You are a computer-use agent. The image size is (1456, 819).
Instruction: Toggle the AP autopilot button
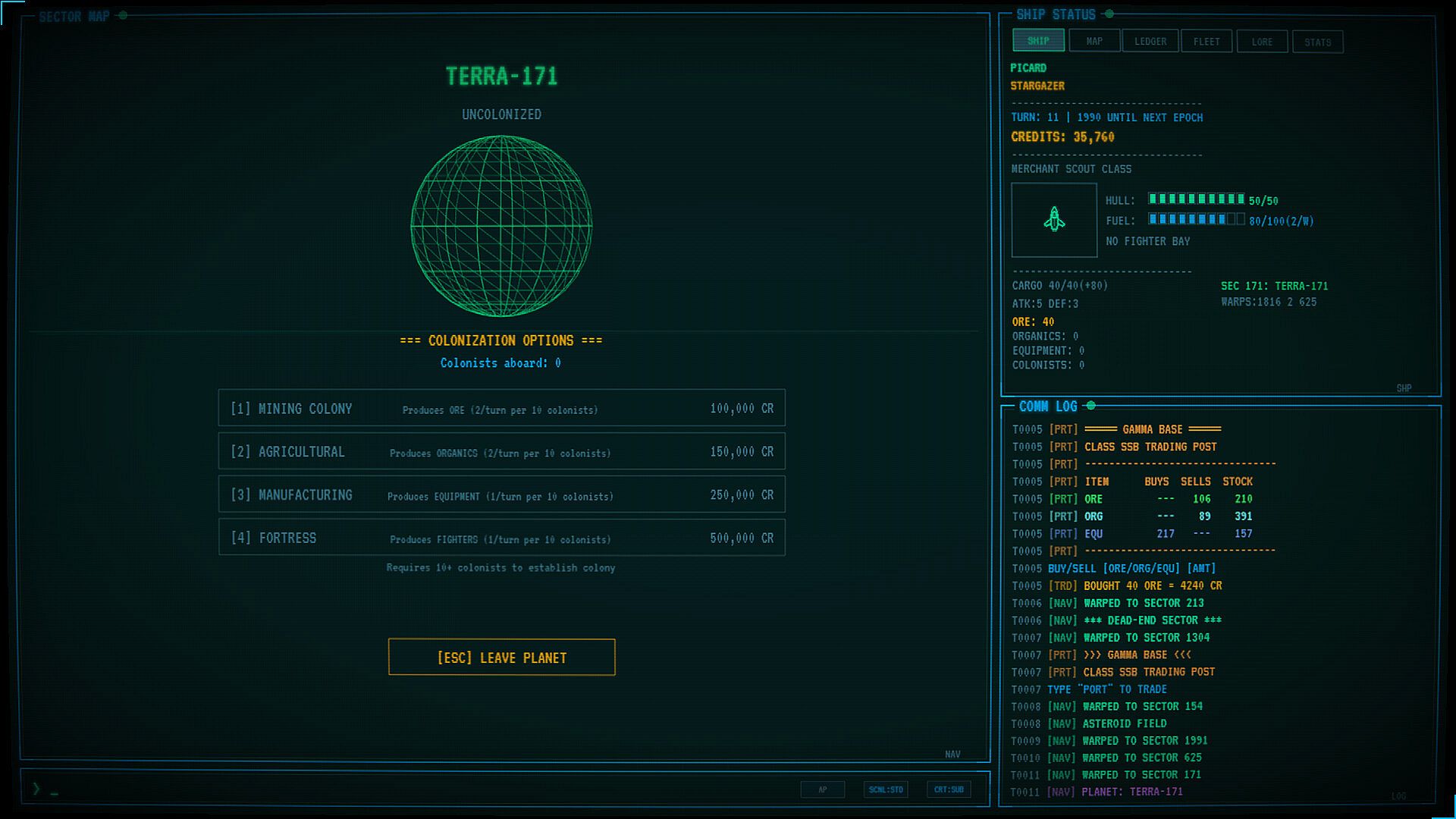coord(823,789)
